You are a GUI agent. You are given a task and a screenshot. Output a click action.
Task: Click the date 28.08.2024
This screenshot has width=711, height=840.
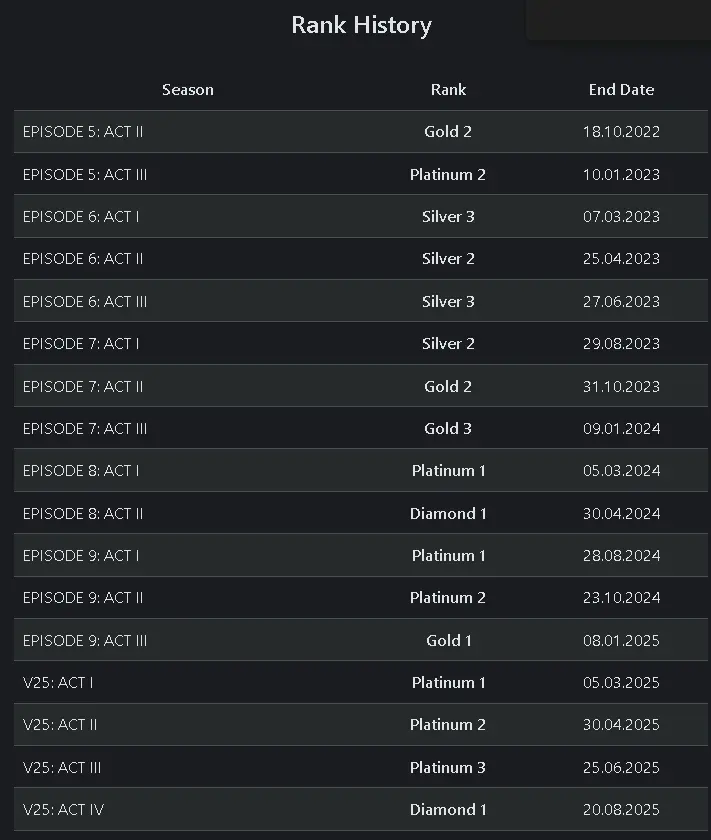[x=621, y=556]
